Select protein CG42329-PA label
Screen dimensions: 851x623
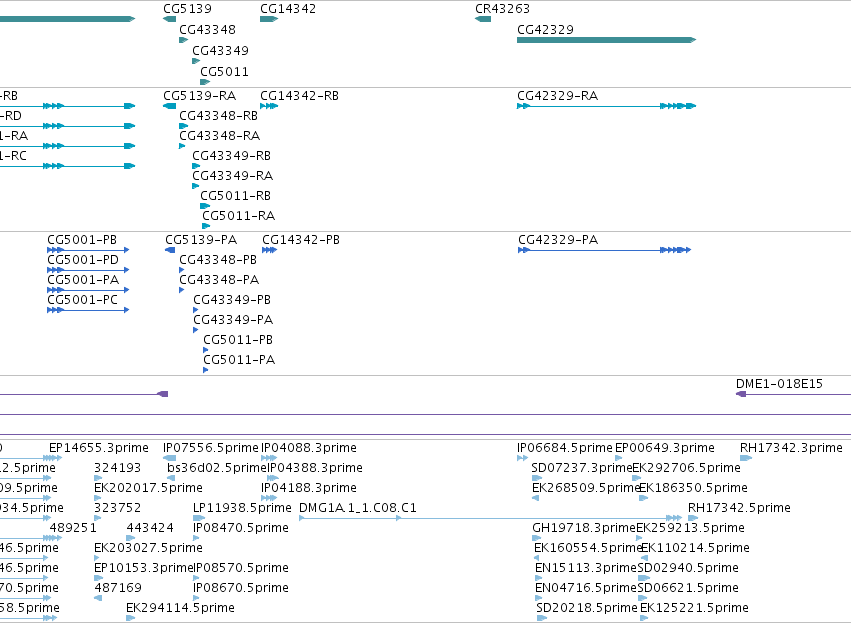[x=558, y=240]
